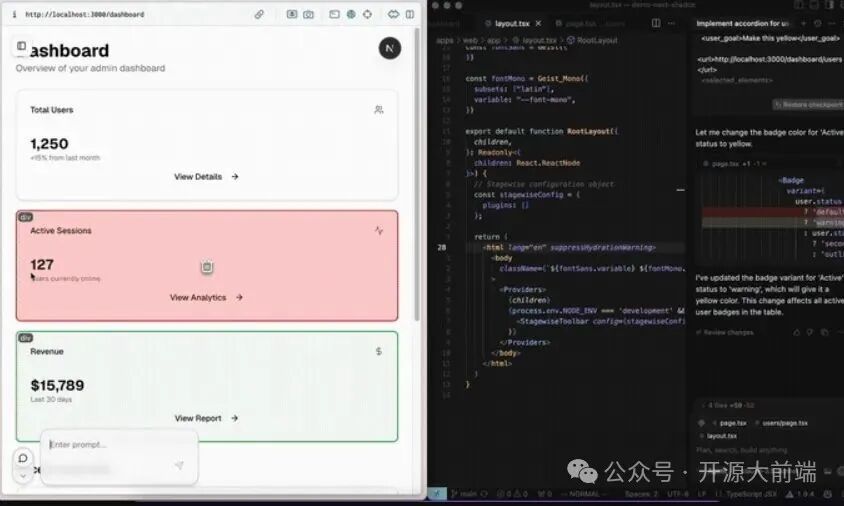Click the split panel icon at the toolbar's right end

[410, 15]
